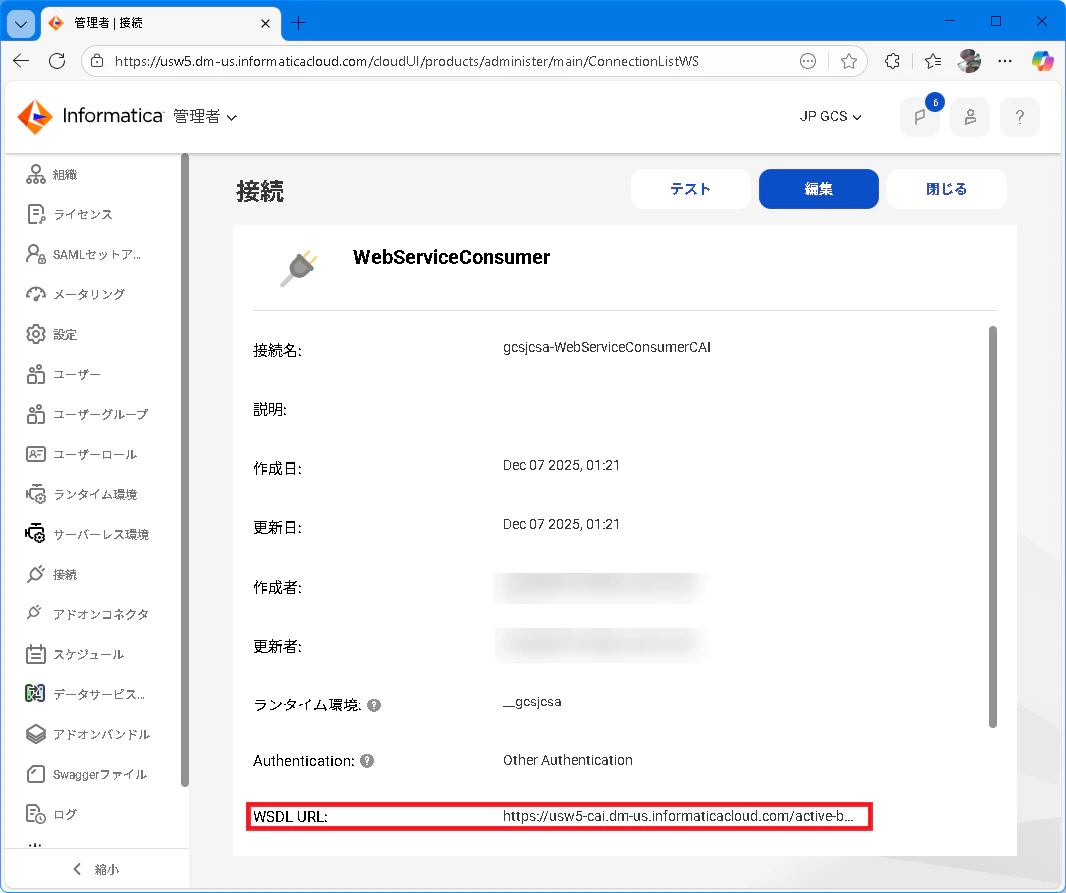Click the 閉じる button

(x=946, y=189)
